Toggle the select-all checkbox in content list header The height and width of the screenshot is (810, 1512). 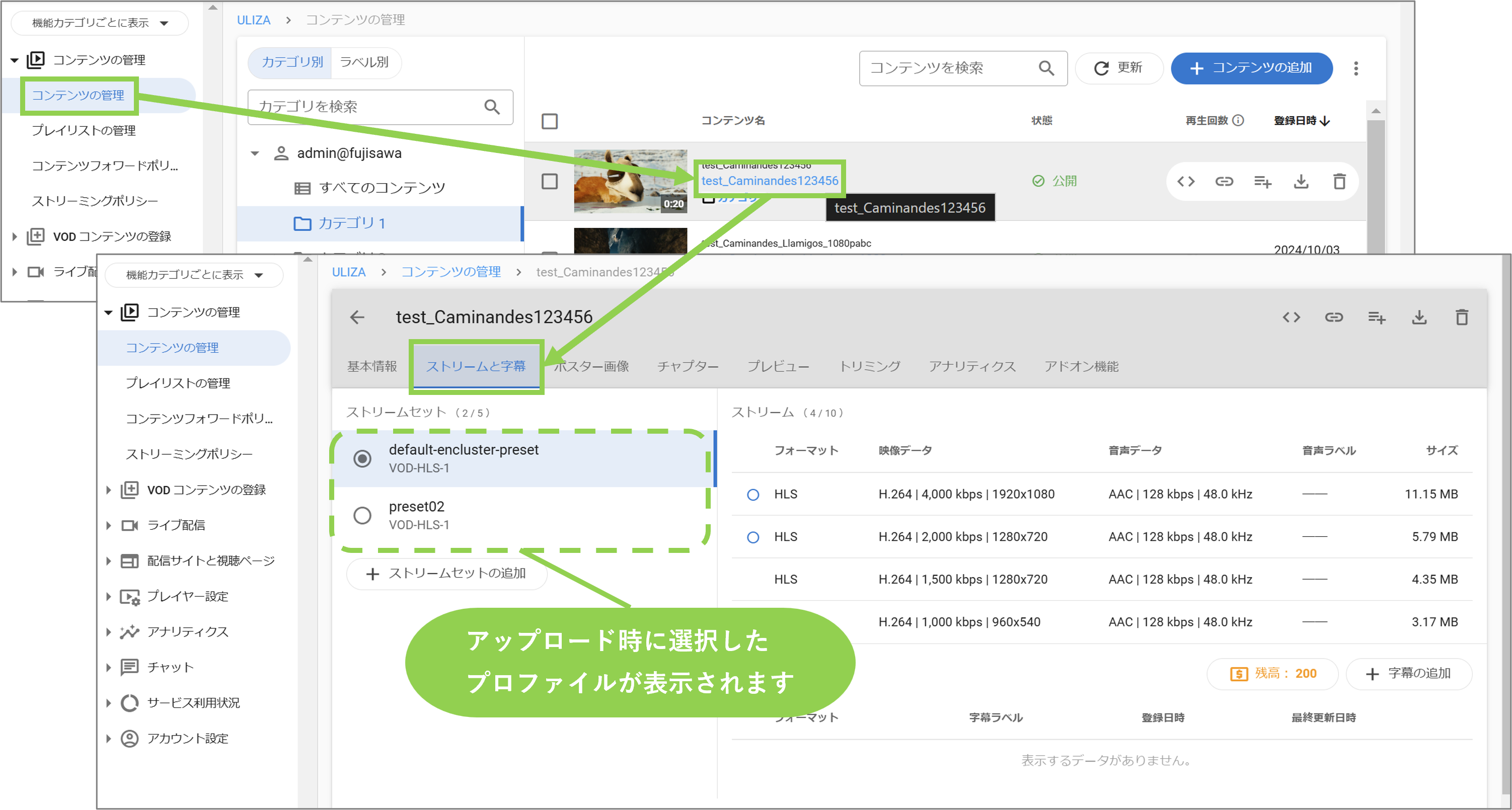click(x=550, y=121)
